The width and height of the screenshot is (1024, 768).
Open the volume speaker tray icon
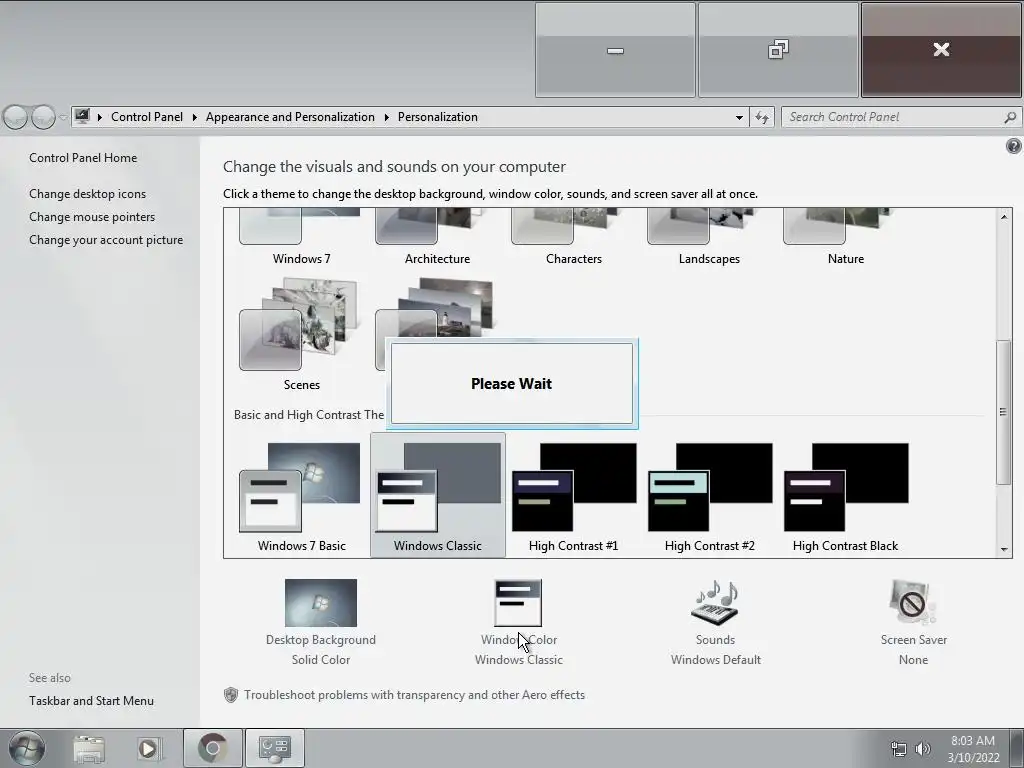tap(922, 749)
